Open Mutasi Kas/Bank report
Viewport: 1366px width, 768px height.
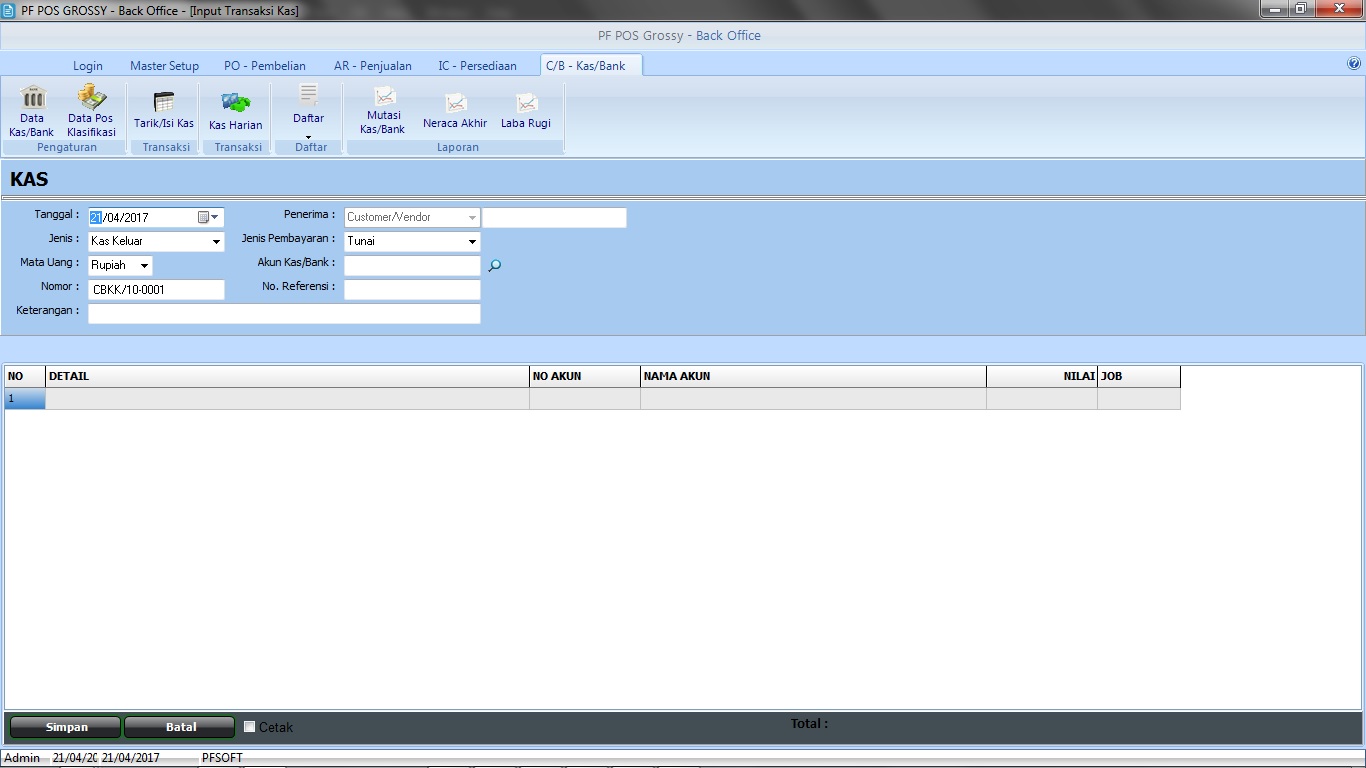coord(383,110)
